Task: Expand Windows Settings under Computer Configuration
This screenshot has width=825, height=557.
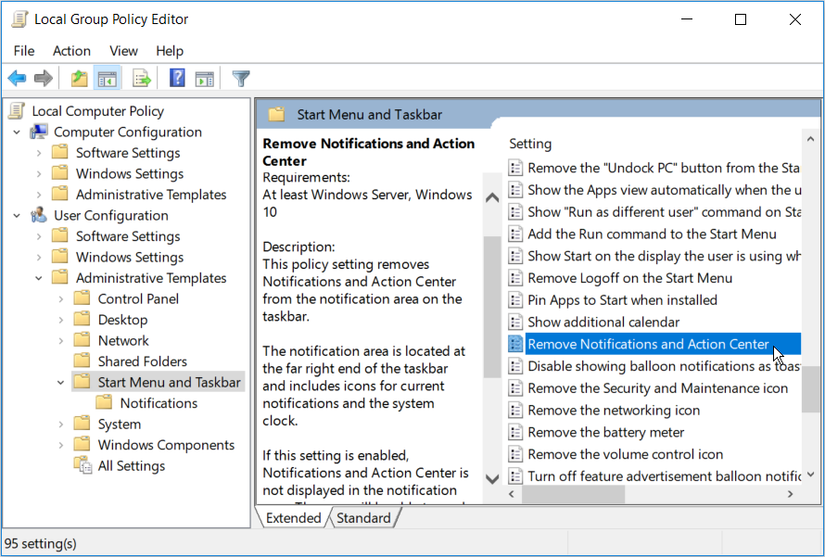Action: pyautogui.click(x=39, y=174)
